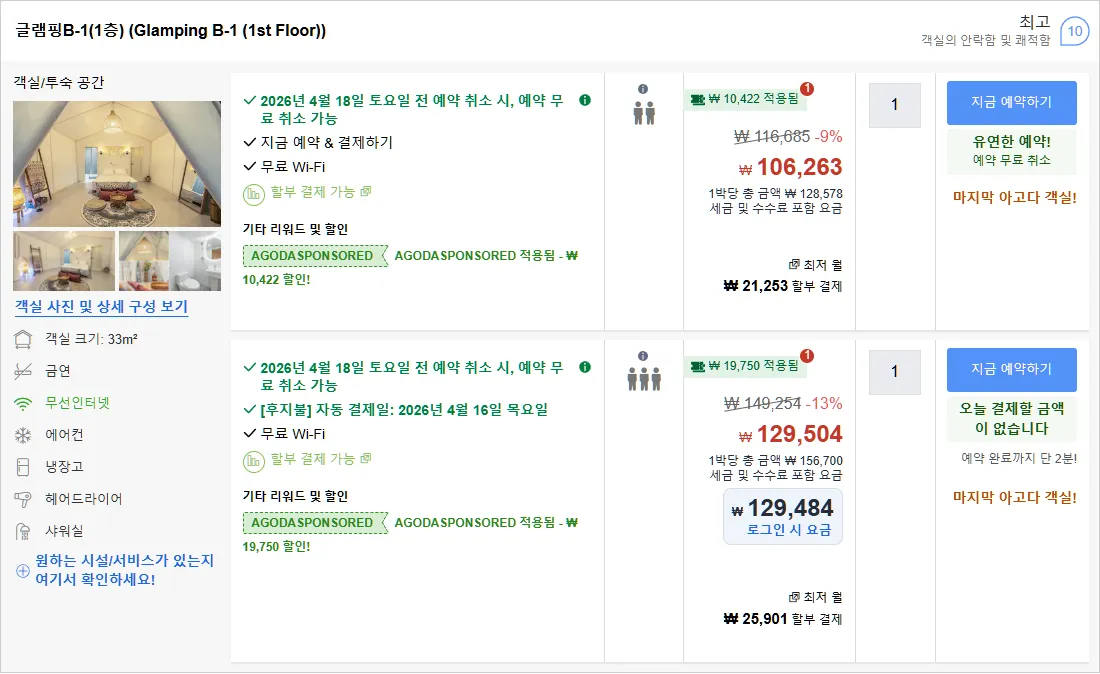Click the ₩19,750 applied coupon badge

[x=745, y=366]
